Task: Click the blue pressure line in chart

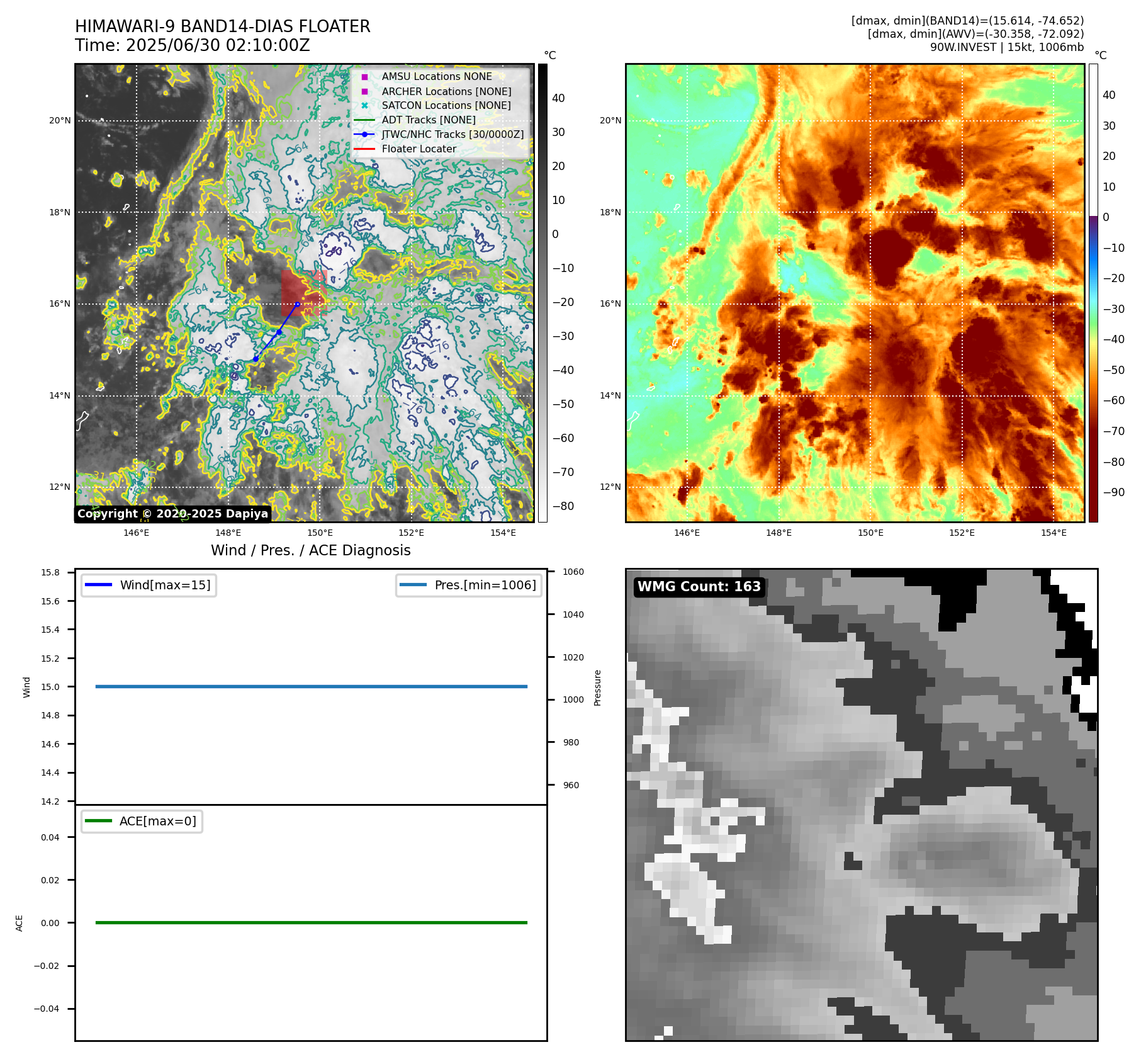Action: coord(311,686)
